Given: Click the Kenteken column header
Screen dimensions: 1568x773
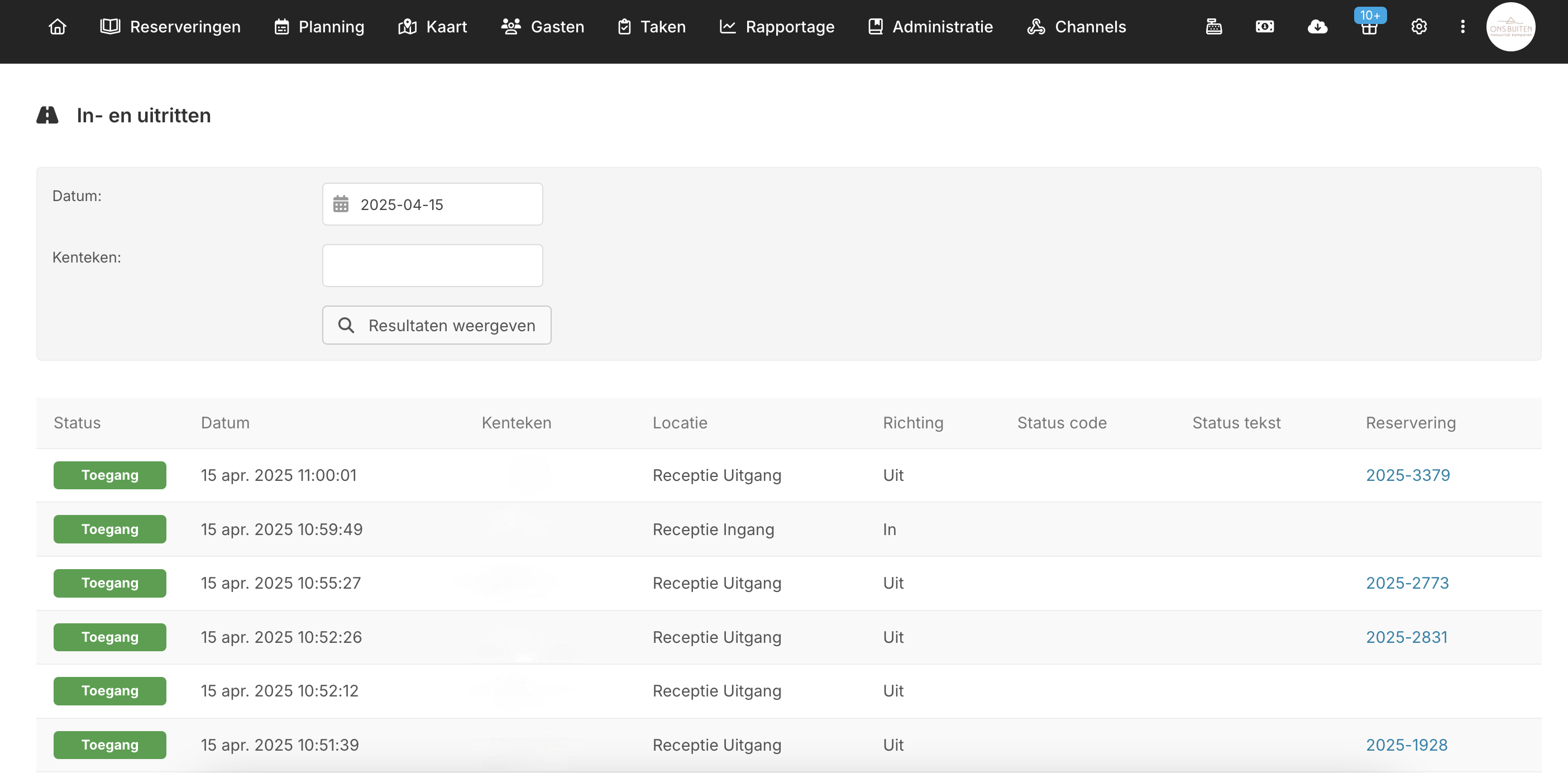Looking at the screenshot, I should click(x=516, y=423).
